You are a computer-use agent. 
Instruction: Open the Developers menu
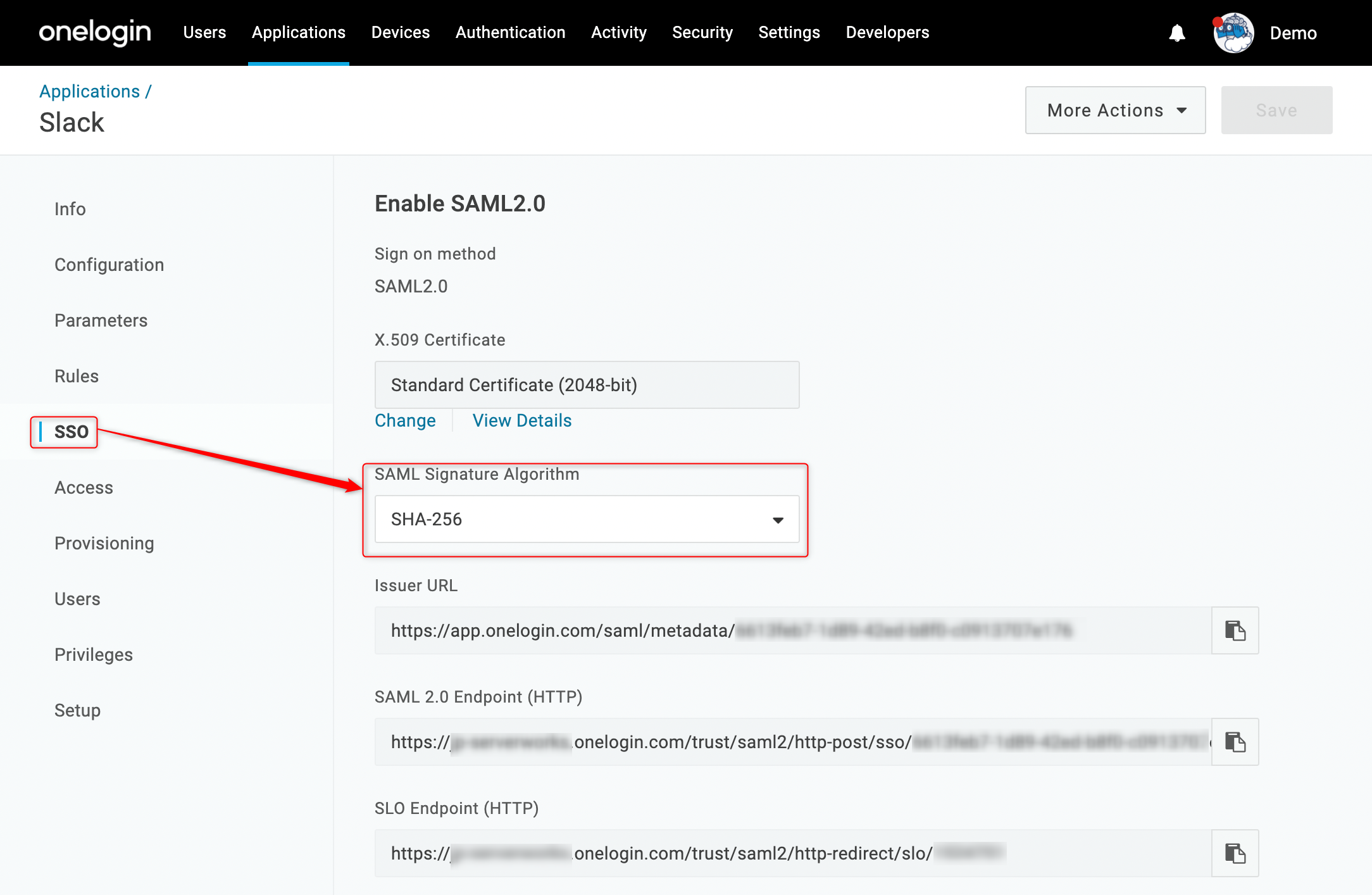[x=887, y=32]
